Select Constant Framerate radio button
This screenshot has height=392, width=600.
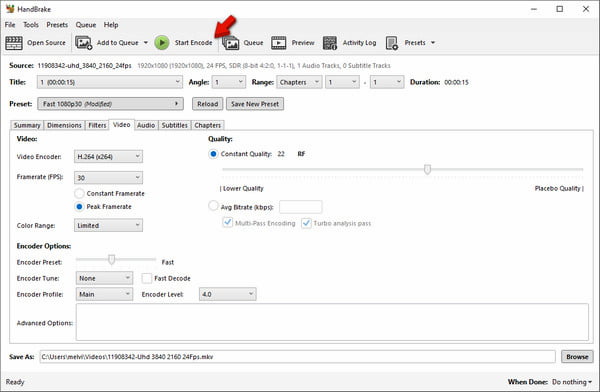click(79, 193)
